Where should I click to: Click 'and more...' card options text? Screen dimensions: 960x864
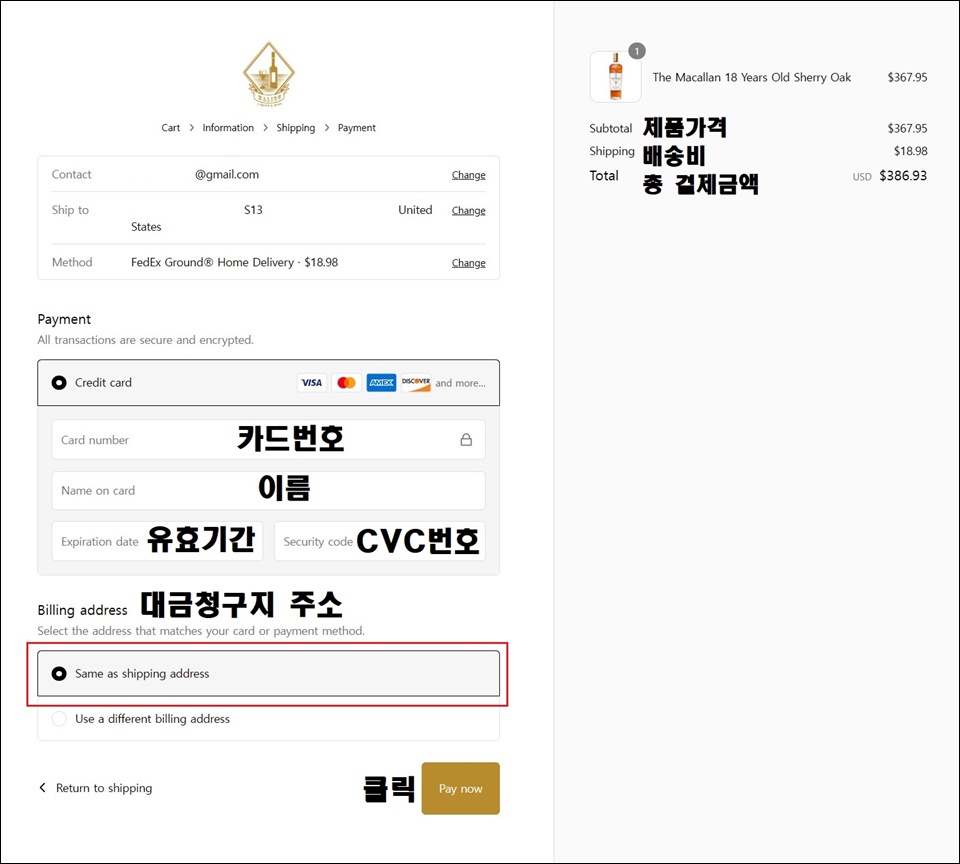pos(460,383)
